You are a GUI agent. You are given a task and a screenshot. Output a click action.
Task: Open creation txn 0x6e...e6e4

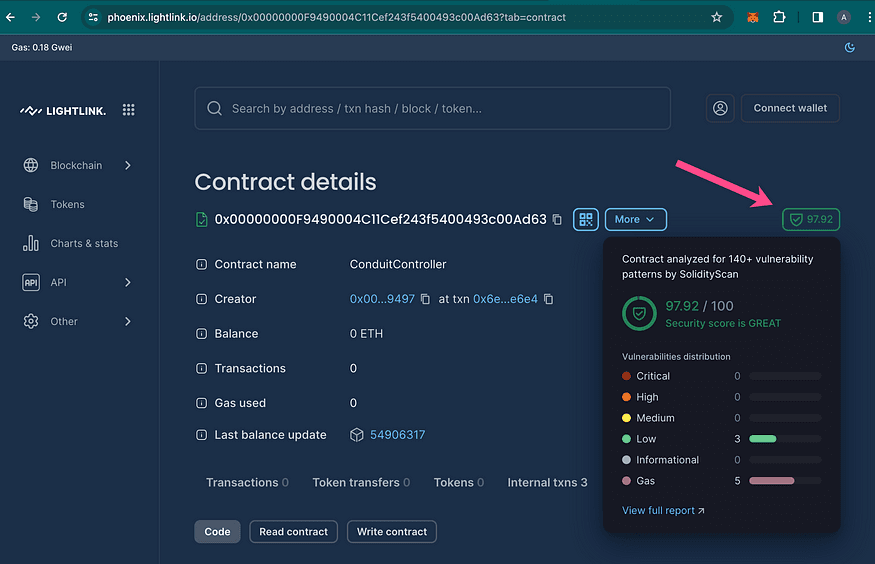(x=506, y=299)
